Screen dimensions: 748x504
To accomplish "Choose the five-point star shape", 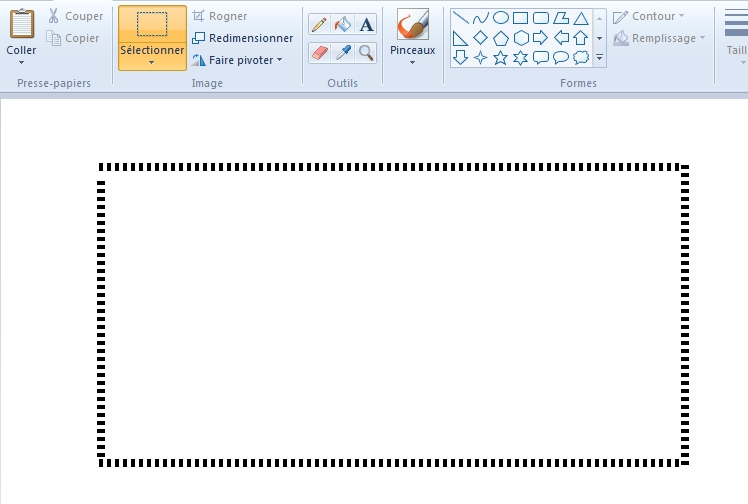I will [x=500, y=58].
